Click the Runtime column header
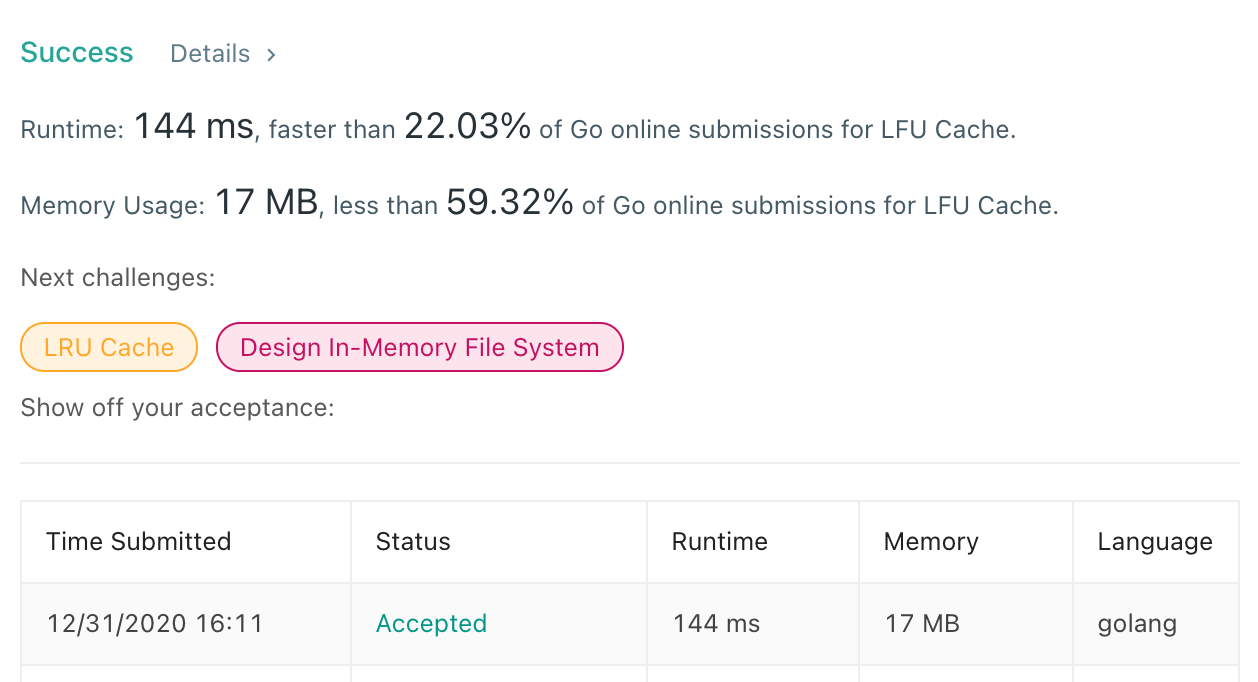The width and height of the screenshot is (1258, 682). (720, 542)
